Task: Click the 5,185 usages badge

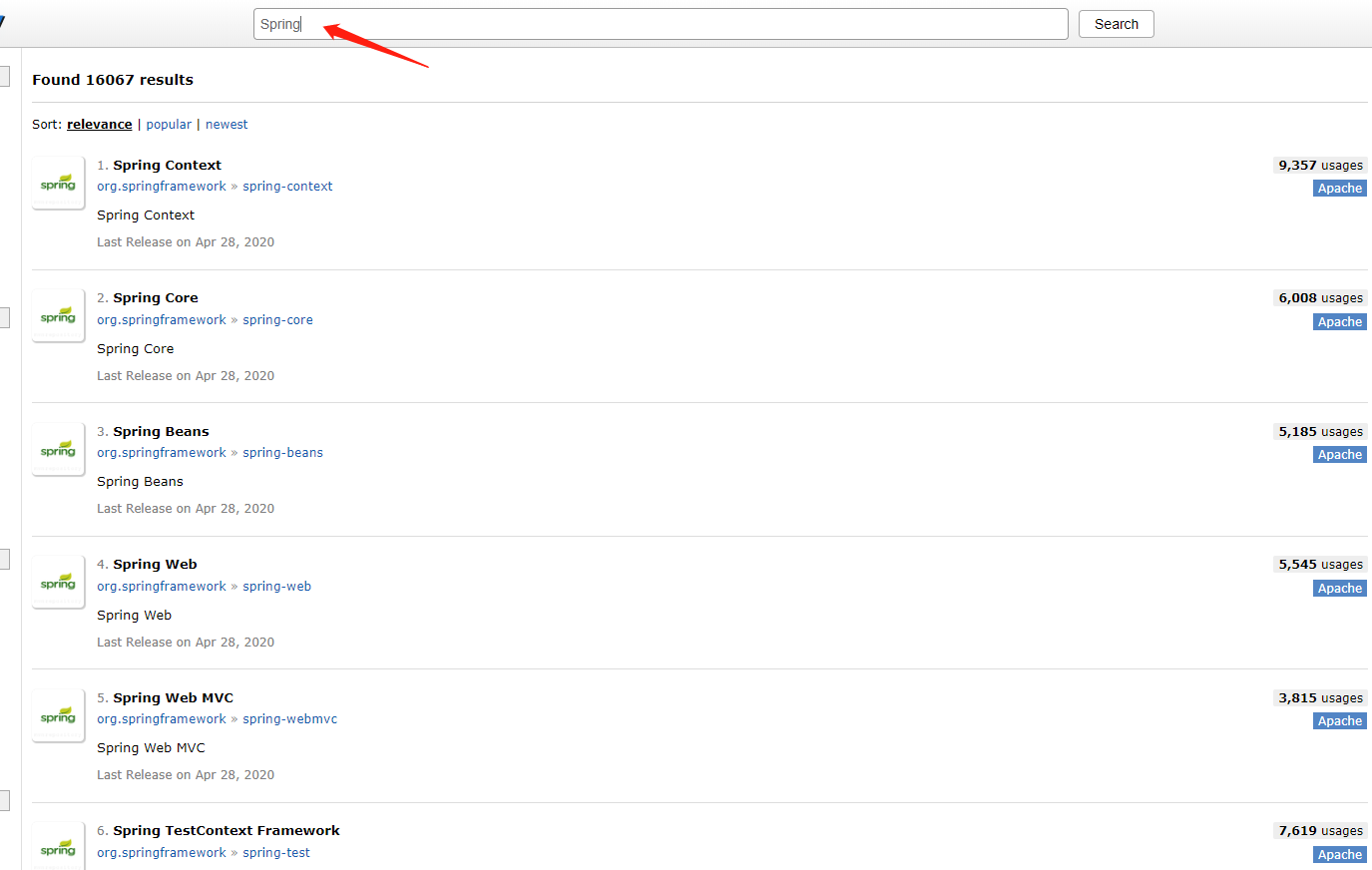Action: pos(1320,432)
